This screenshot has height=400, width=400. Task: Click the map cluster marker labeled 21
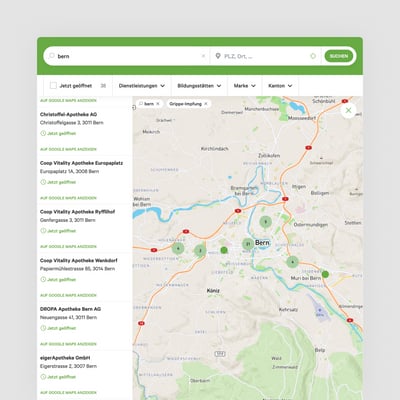pyautogui.click(x=248, y=244)
